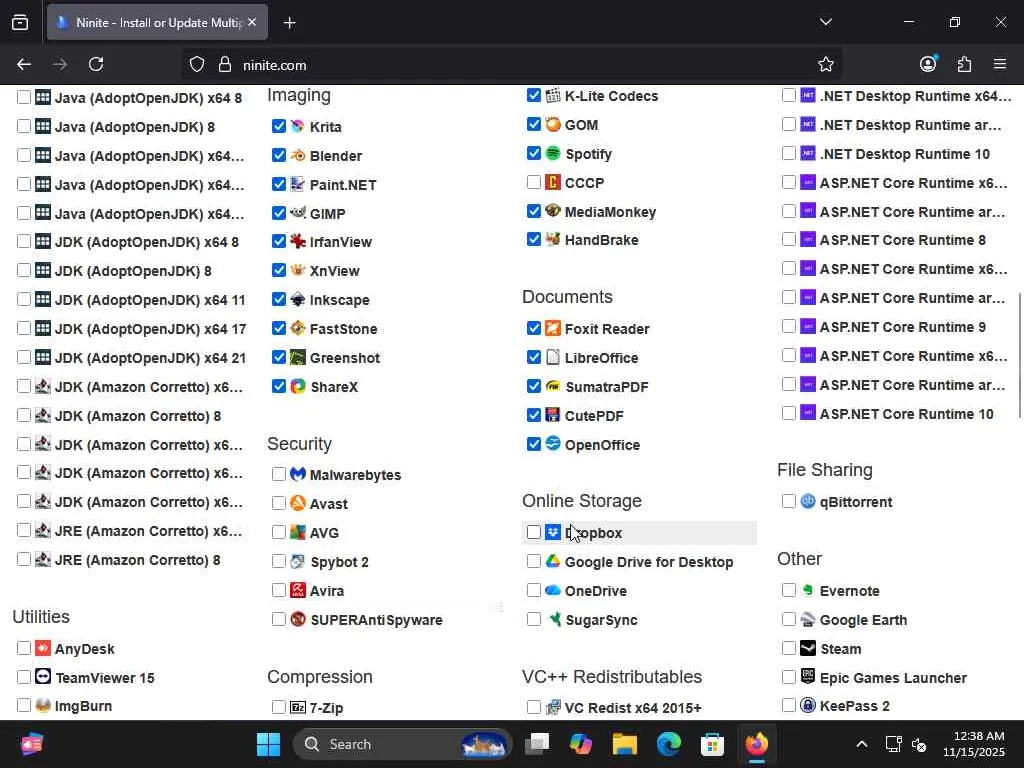This screenshot has height=768, width=1024.
Task: Click the Inkscape app icon
Action: click(298, 299)
